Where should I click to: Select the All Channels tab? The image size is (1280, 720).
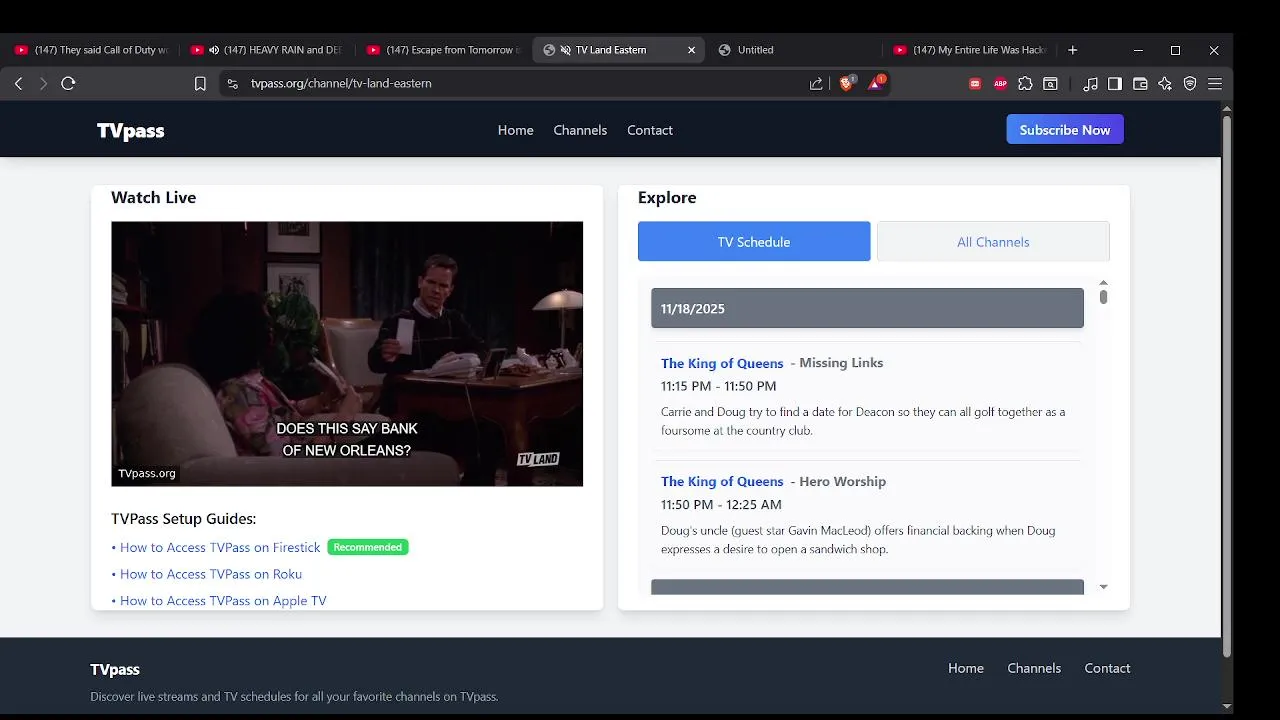pyautogui.click(x=993, y=242)
